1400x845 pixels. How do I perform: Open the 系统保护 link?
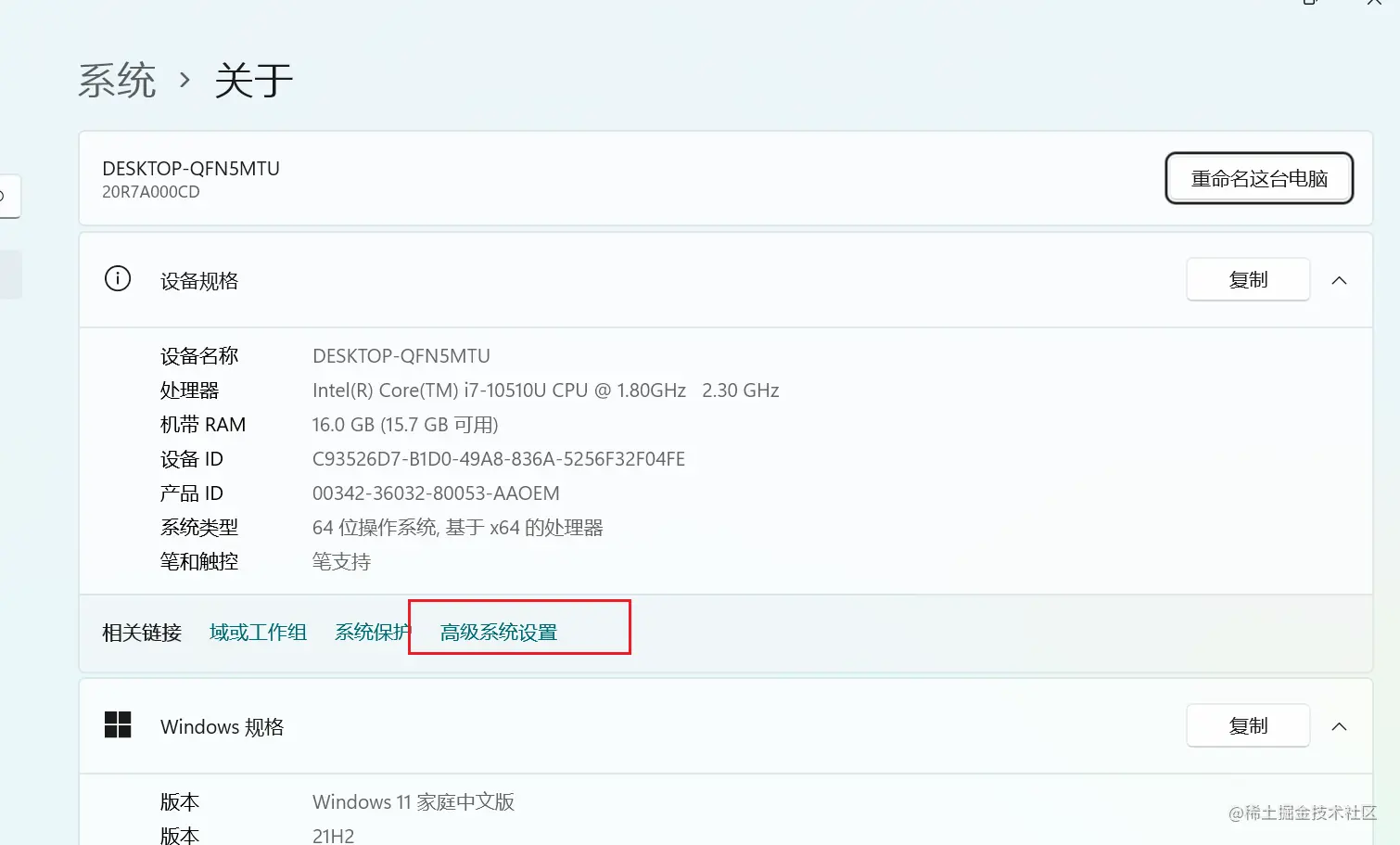click(x=372, y=633)
